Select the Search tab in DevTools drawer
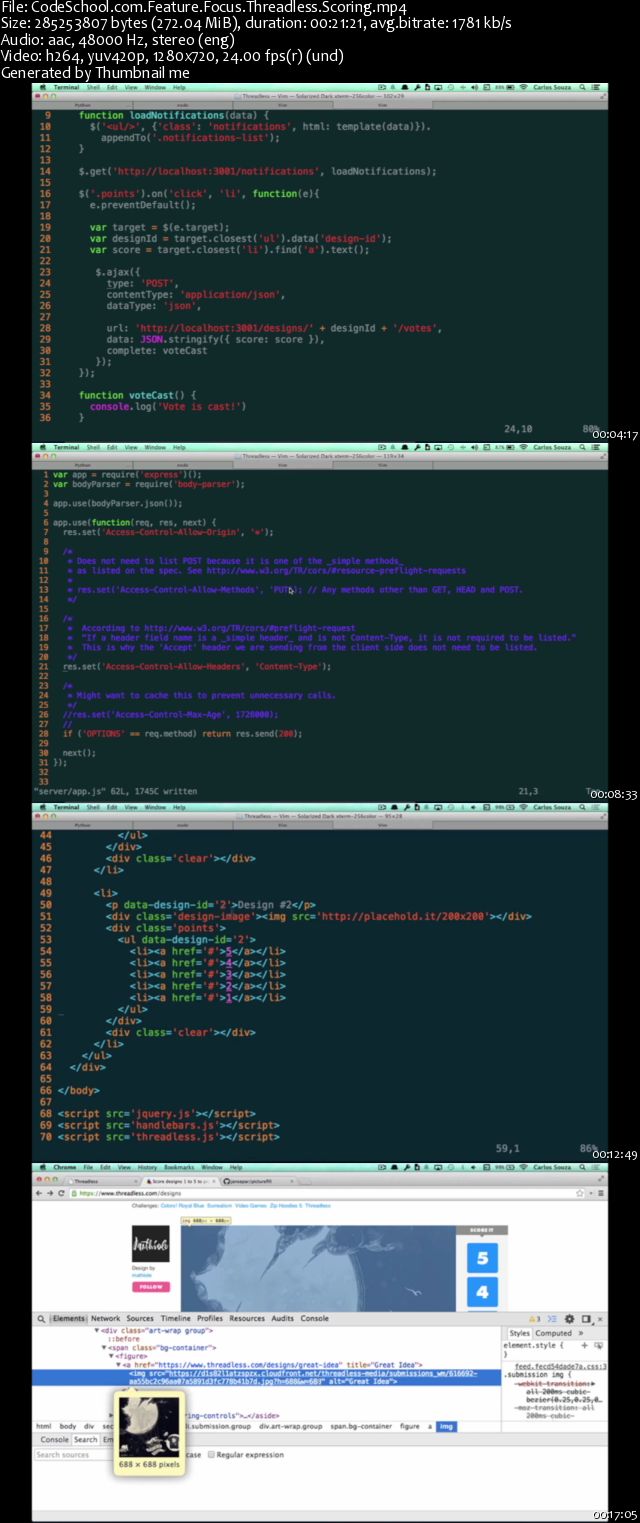The width and height of the screenshot is (640, 1523). [x=86, y=1439]
